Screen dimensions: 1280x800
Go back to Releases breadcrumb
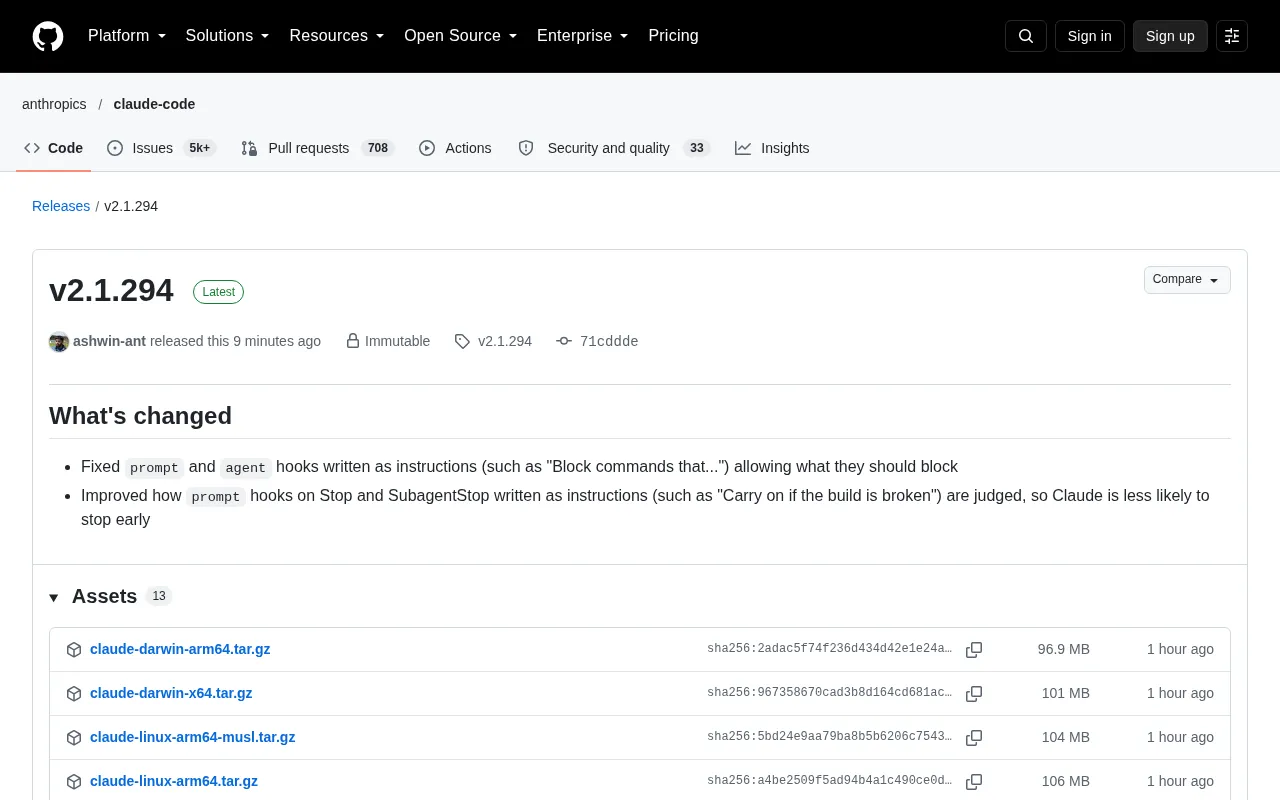pyautogui.click(x=61, y=206)
